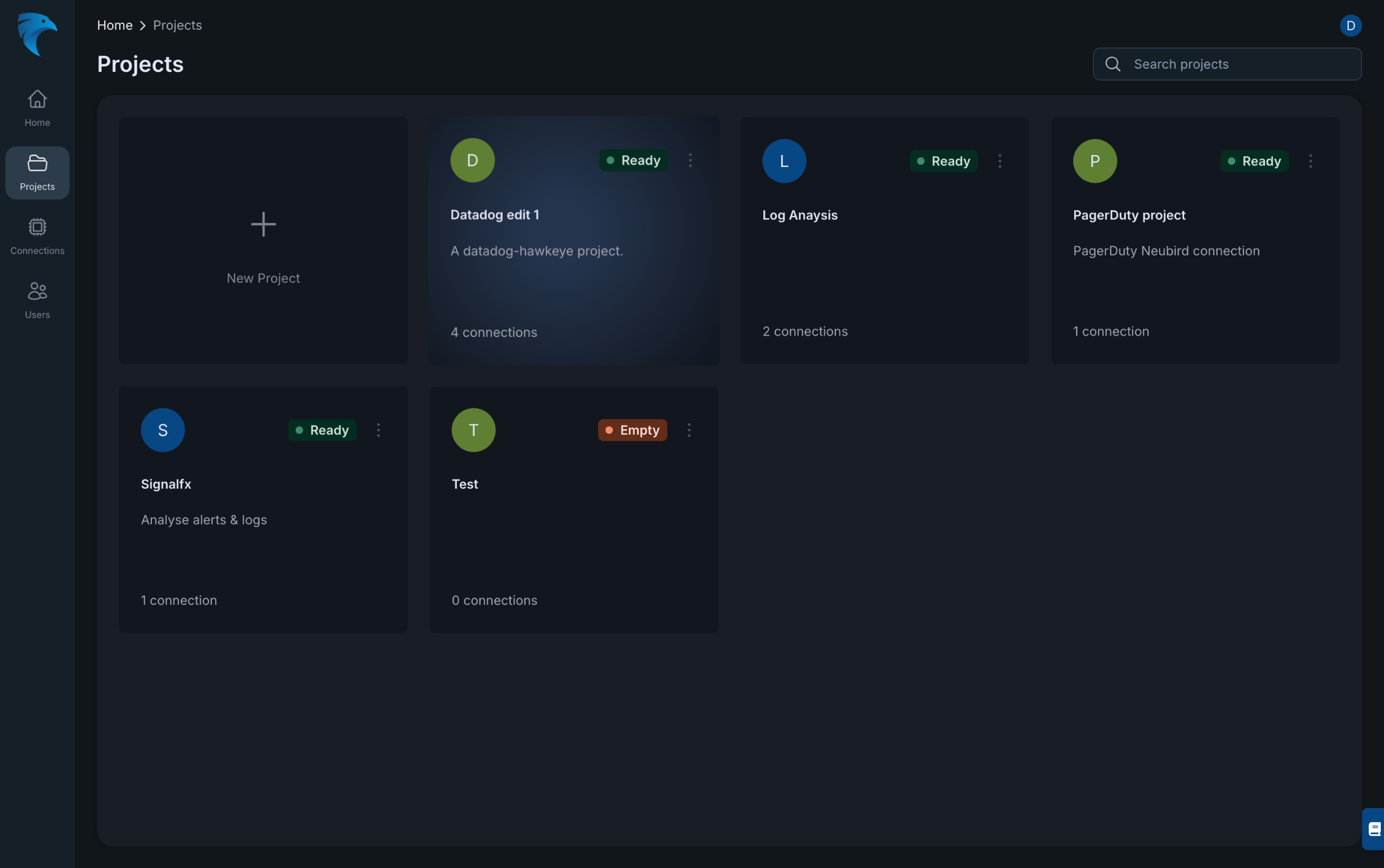
Task: Open options menu on Signalfx card
Action: tap(378, 431)
